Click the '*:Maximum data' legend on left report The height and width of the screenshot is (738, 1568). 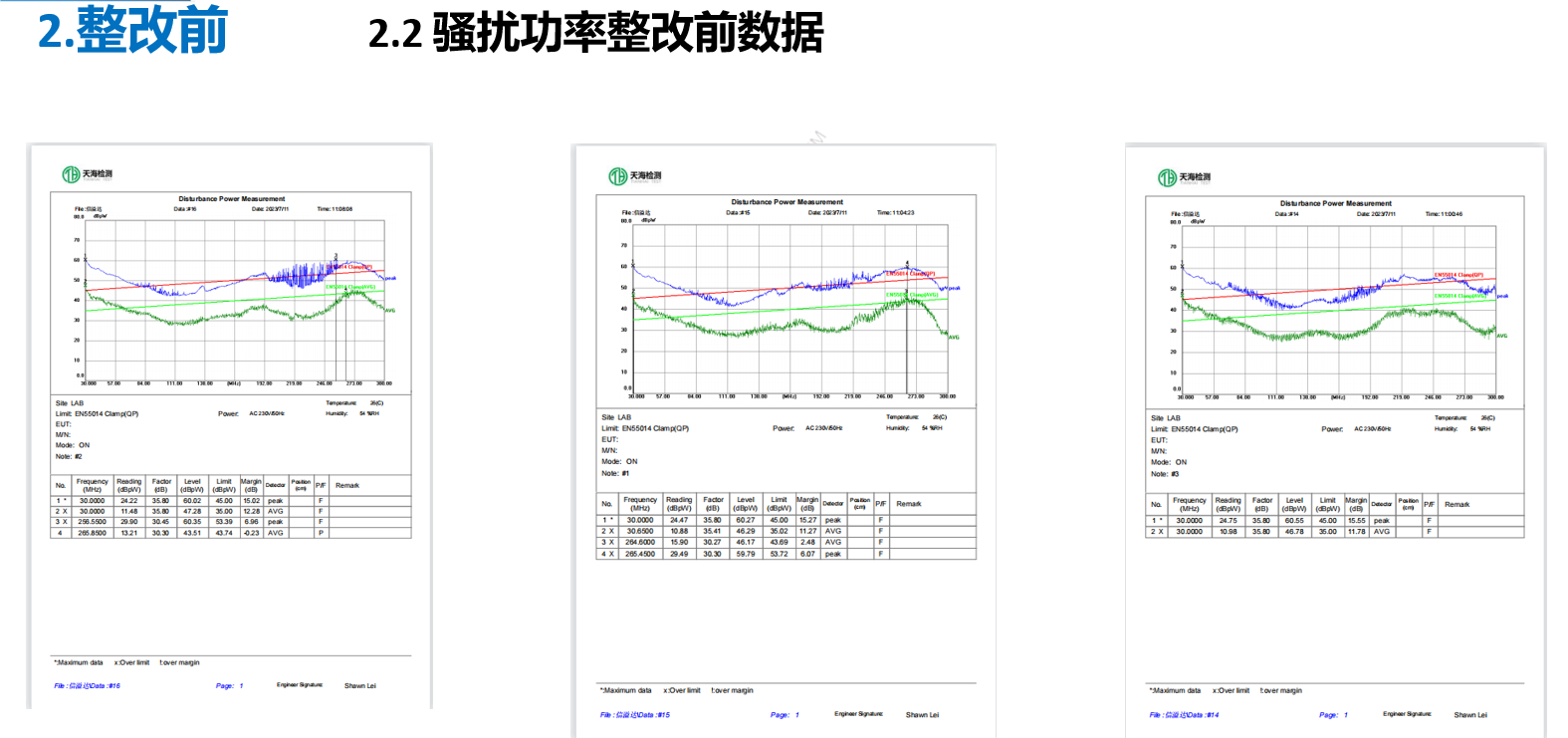pos(79,662)
